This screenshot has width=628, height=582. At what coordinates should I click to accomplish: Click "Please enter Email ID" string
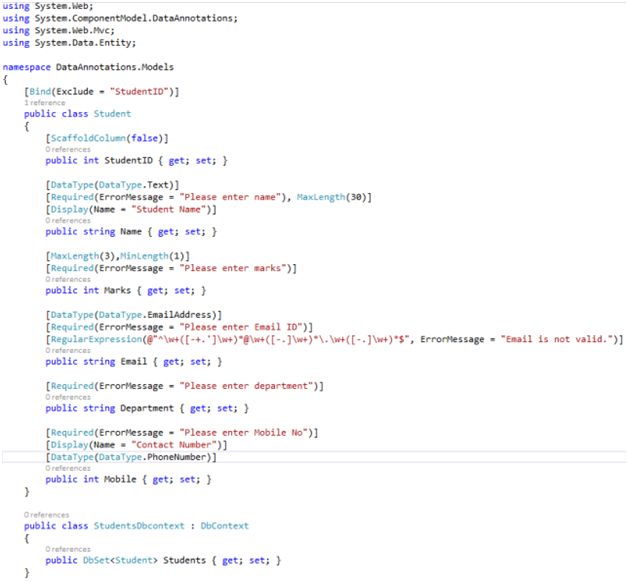click(x=241, y=327)
